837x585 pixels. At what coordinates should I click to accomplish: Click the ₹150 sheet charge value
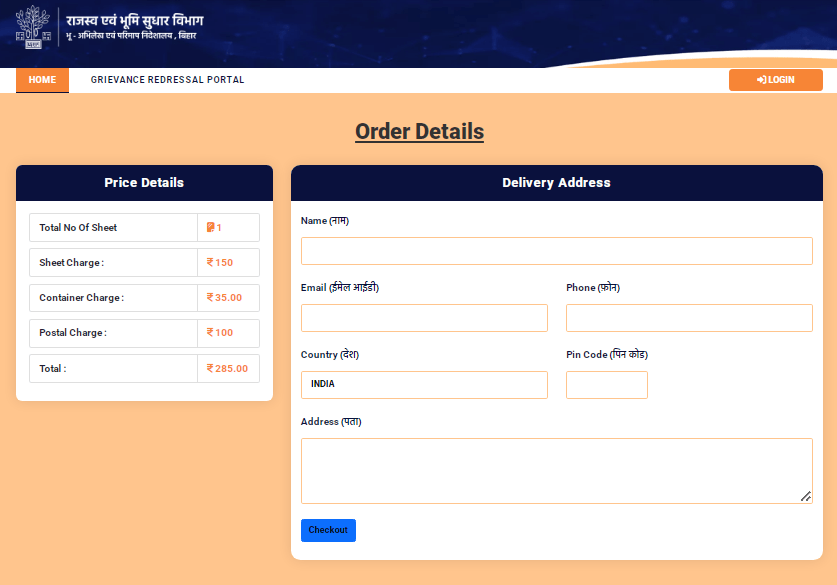pos(220,263)
